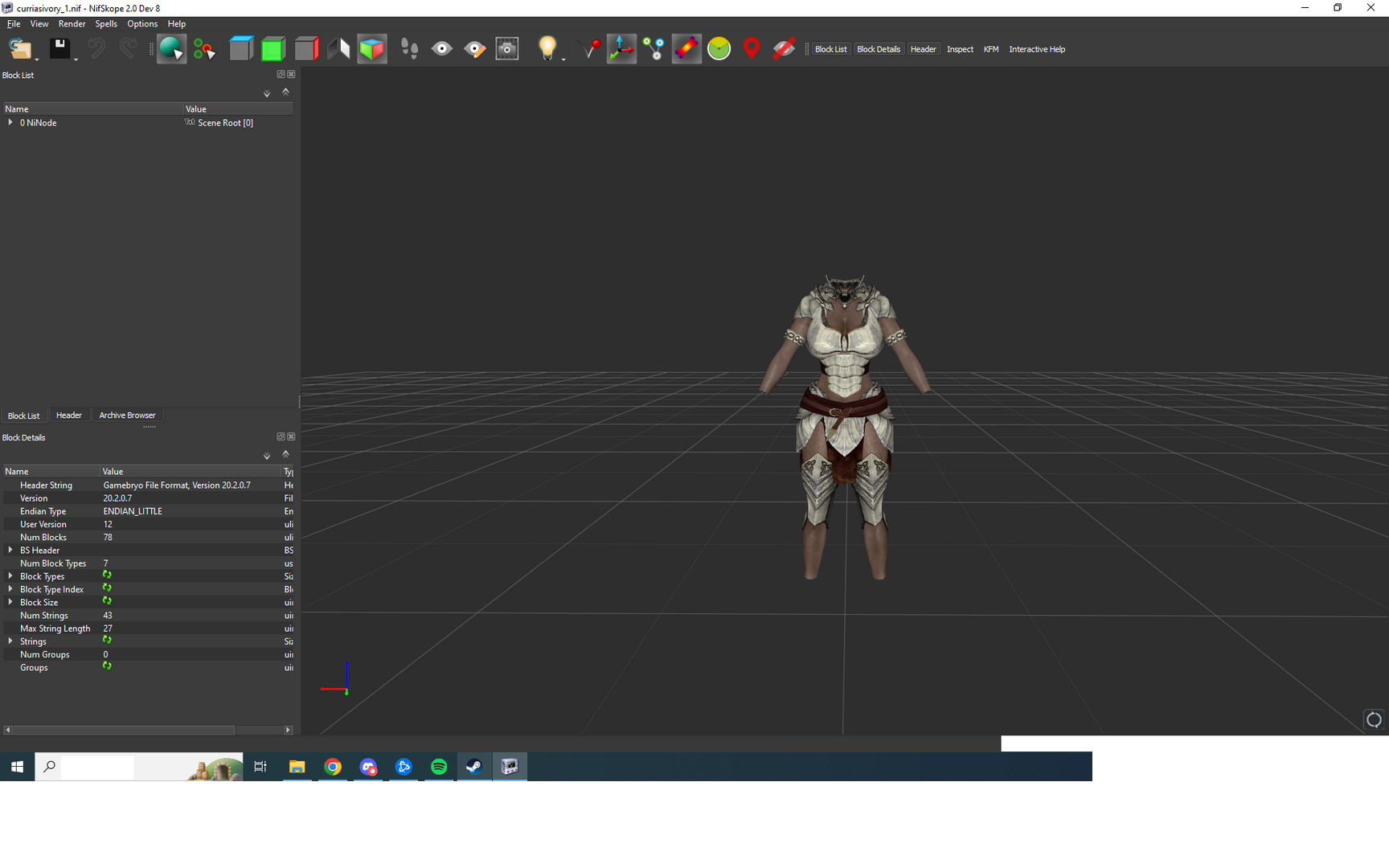Toggle Block Details panel from the toolbar
The width and height of the screenshot is (1389, 868).
click(879, 49)
